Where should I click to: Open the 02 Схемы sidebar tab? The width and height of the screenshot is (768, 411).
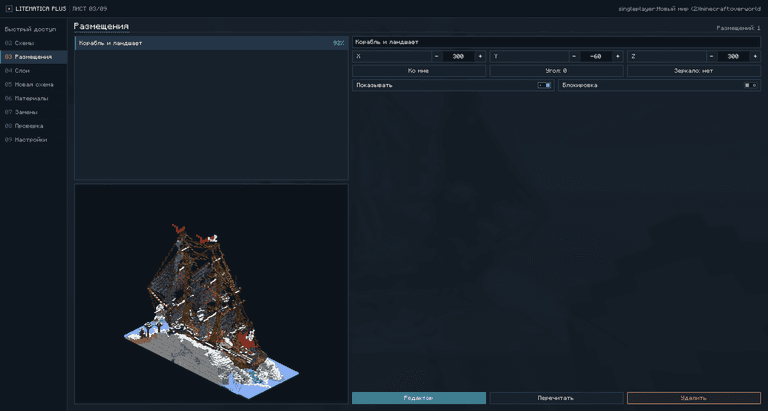33,43
